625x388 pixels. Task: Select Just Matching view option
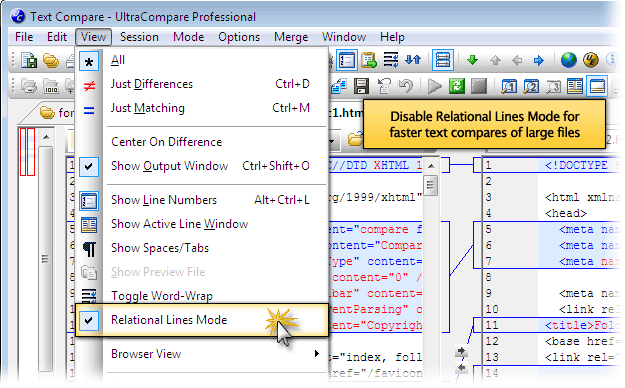[x=202, y=108]
